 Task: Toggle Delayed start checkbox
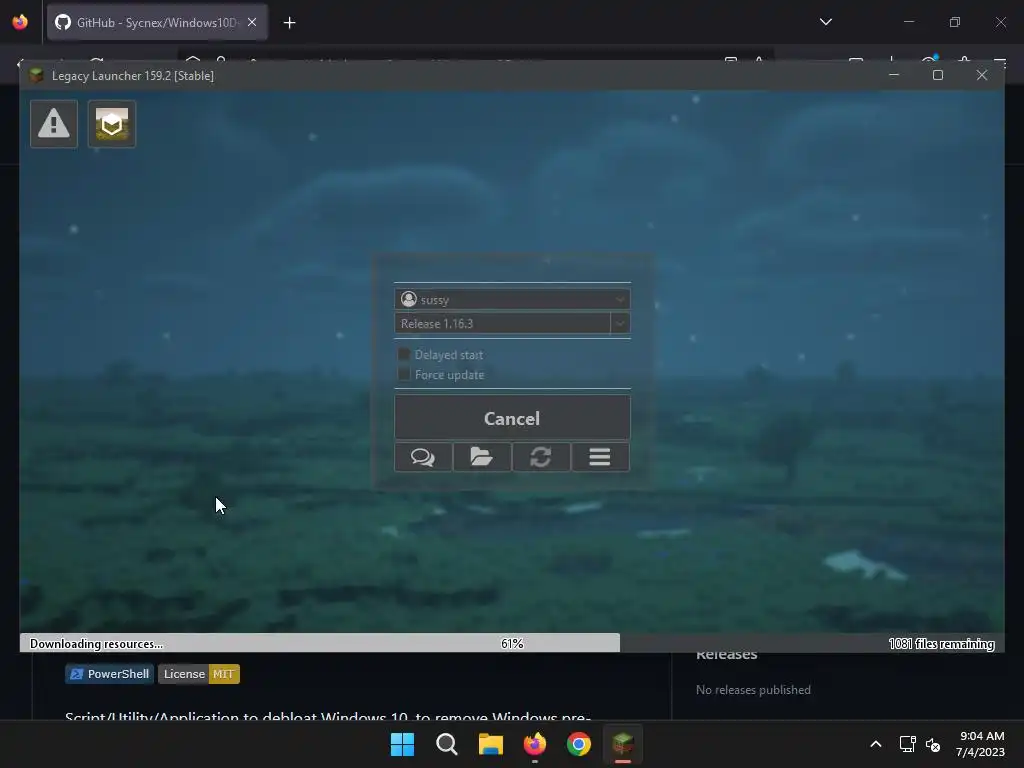pos(404,354)
